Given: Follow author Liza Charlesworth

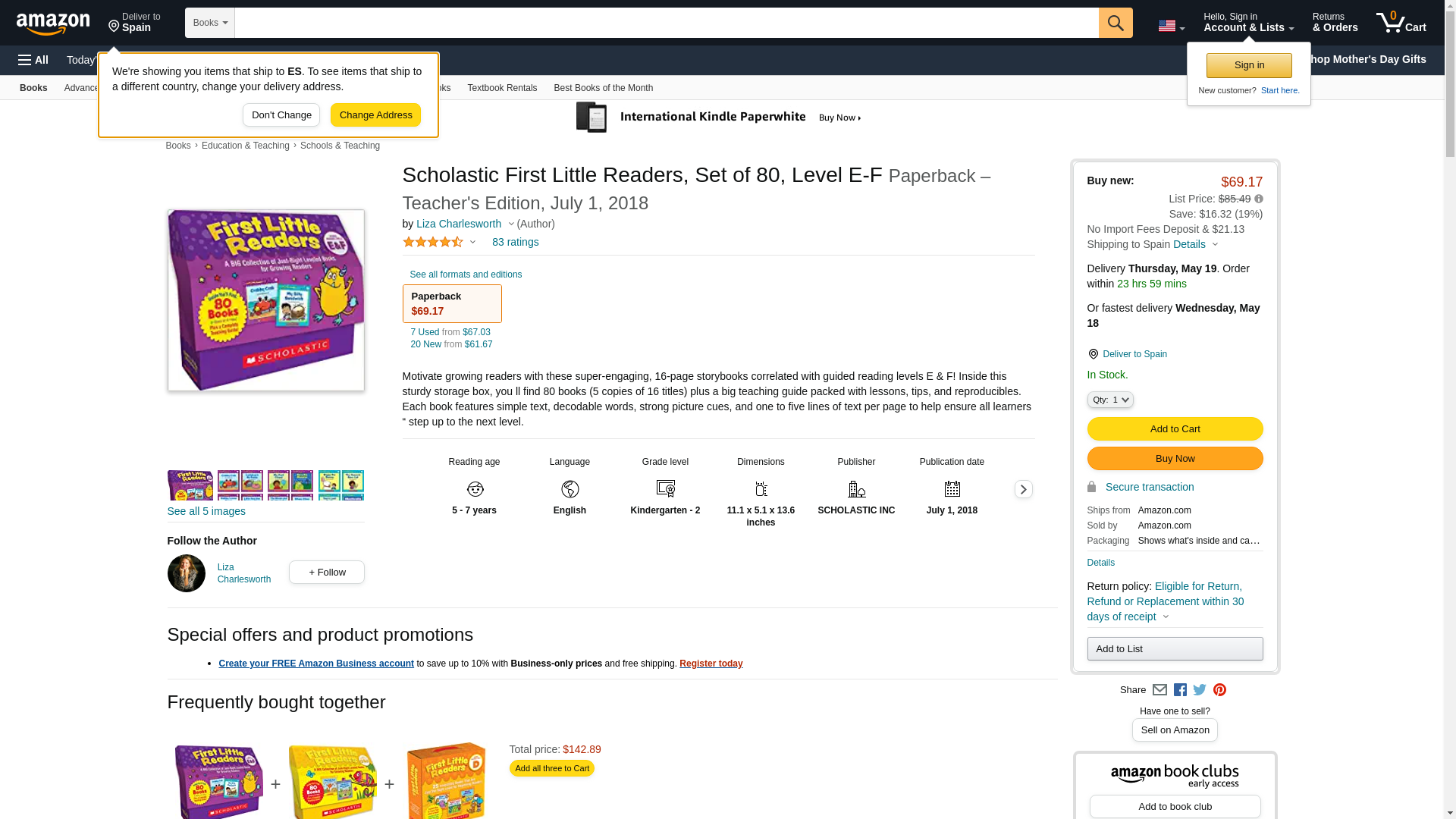Looking at the screenshot, I should [x=326, y=572].
